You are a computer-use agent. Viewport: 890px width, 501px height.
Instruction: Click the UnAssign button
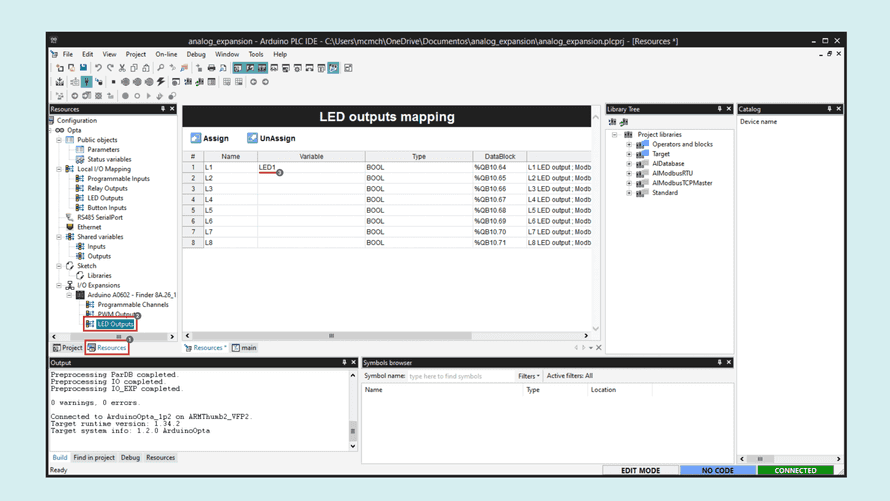point(271,138)
